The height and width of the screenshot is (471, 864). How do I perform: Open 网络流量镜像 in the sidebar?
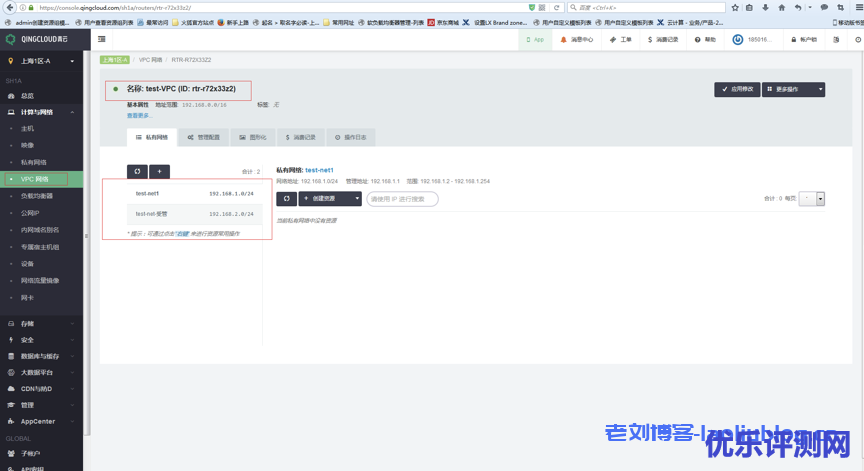(40, 280)
